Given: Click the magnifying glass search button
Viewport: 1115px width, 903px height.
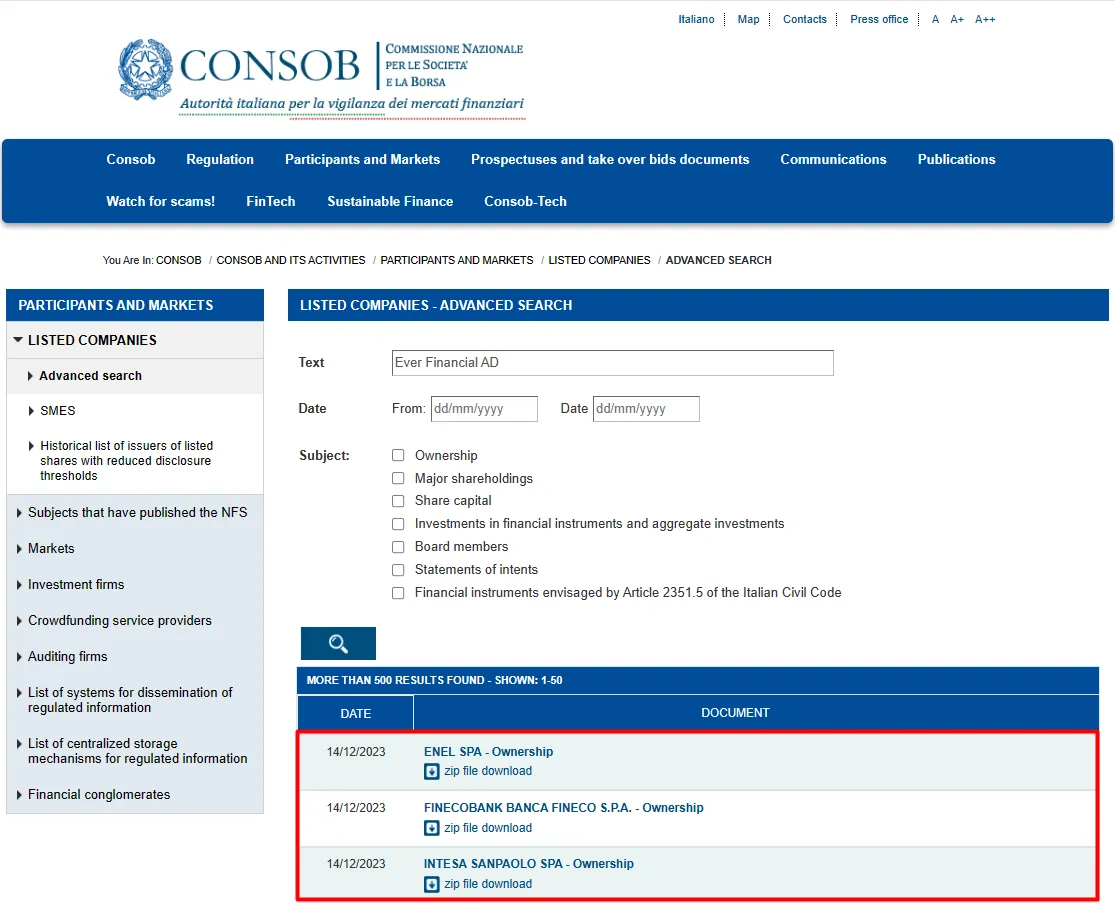Looking at the screenshot, I should click(338, 643).
